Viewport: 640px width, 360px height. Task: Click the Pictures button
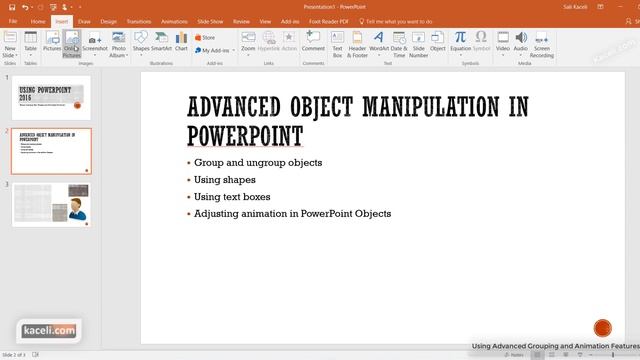point(52,41)
